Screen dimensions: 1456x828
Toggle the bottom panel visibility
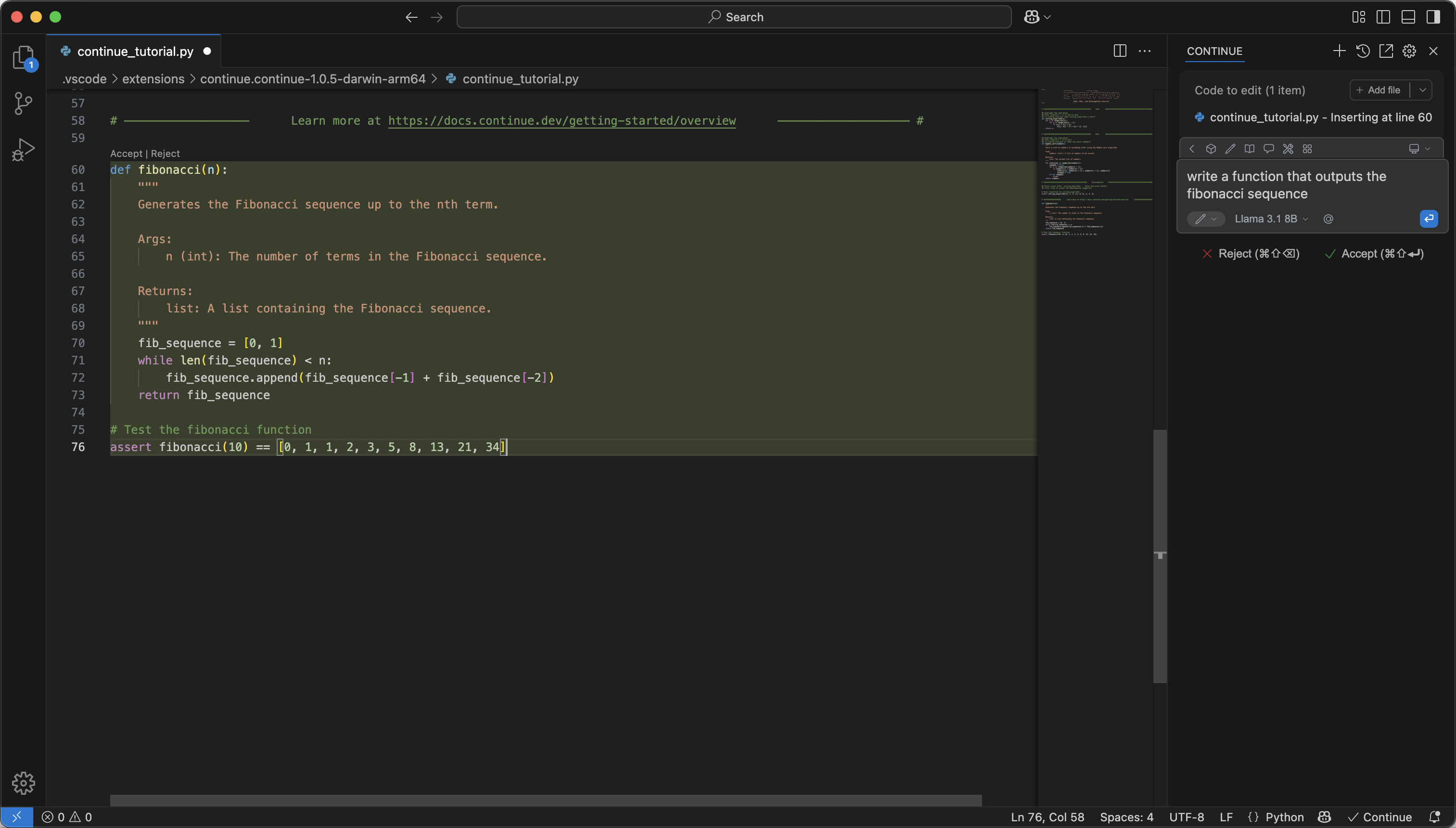tap(1408, 17)
